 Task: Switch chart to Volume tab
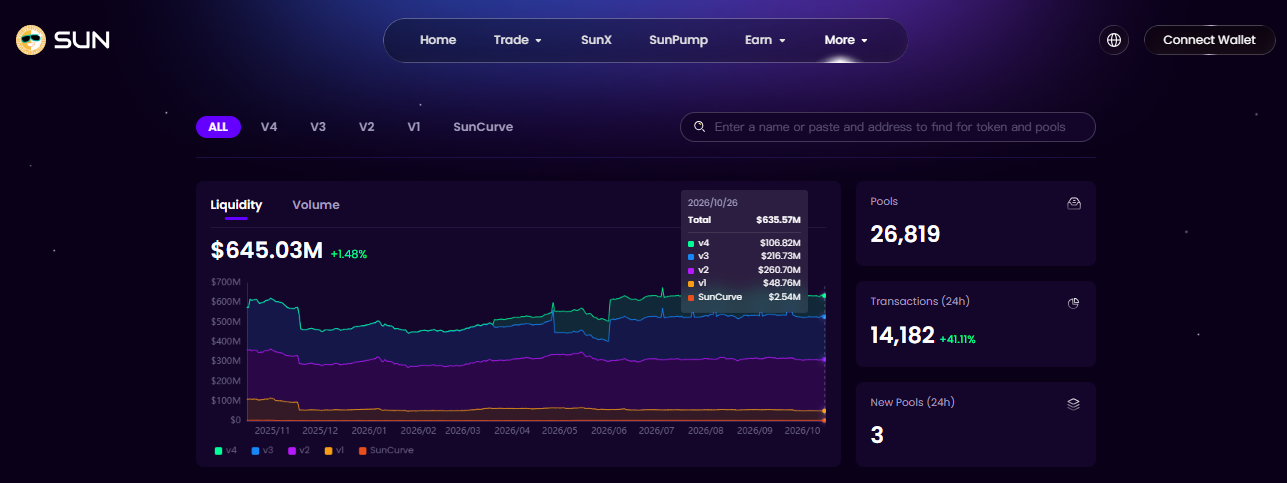pyautogui.click(x=316, y=205)
